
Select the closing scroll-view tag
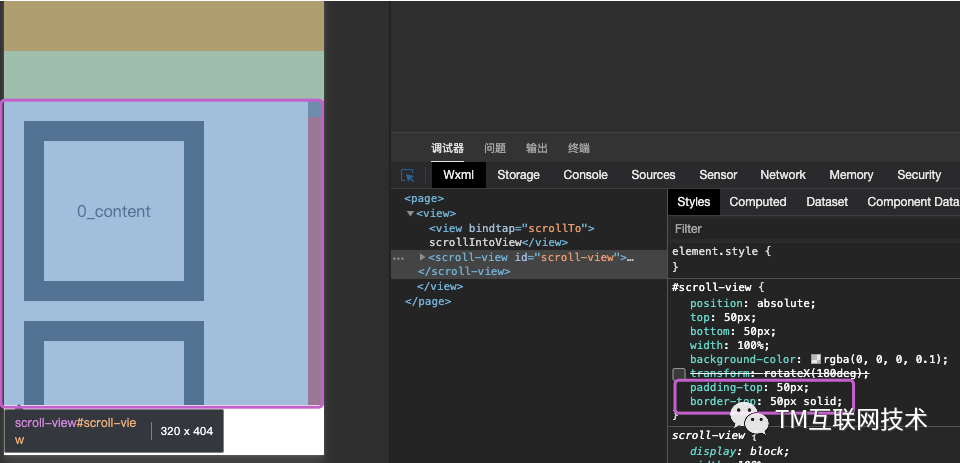click(x=463, y=271)
